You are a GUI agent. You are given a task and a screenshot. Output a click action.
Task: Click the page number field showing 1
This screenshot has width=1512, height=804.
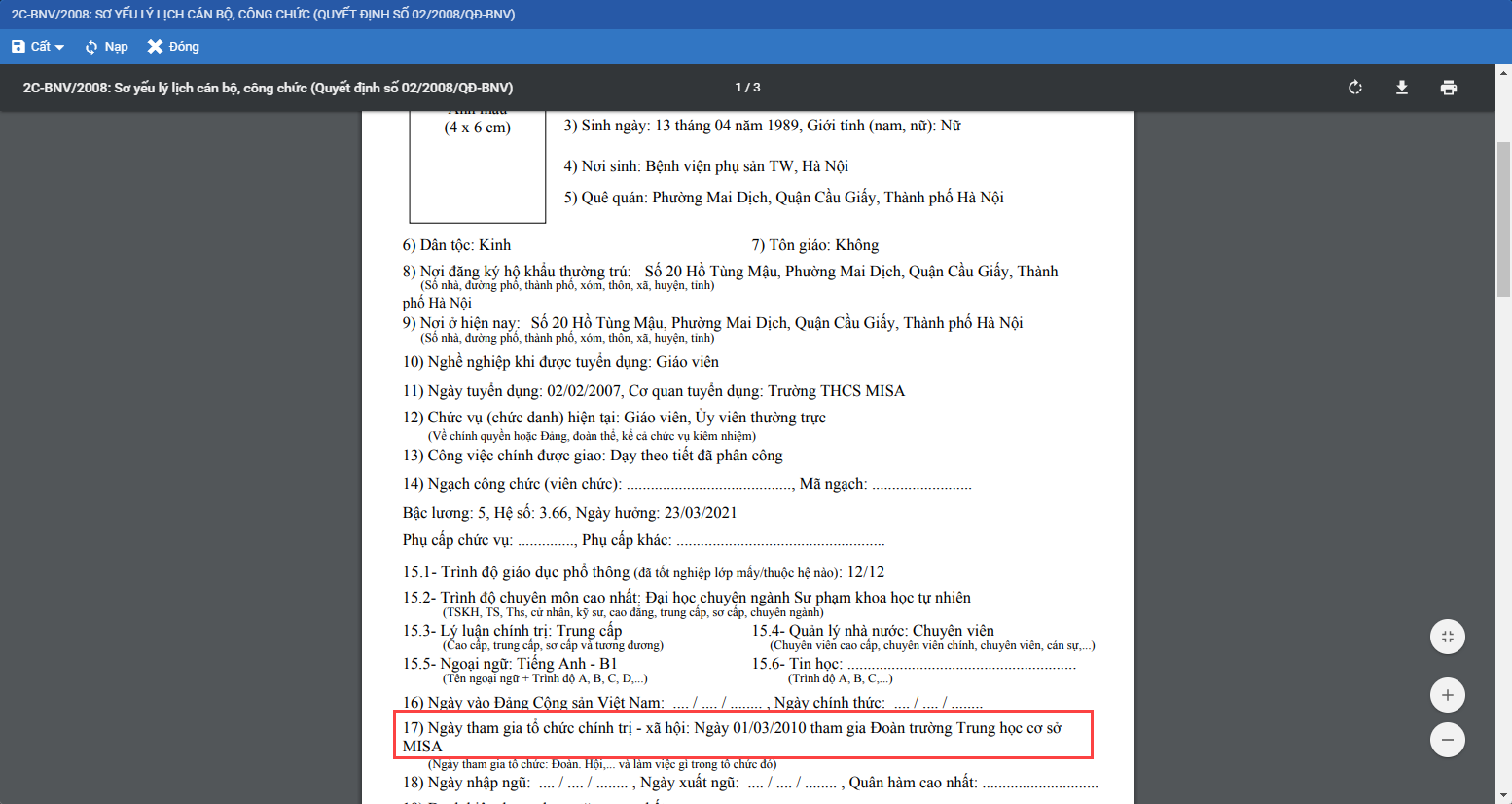click(x=738, y=88)
